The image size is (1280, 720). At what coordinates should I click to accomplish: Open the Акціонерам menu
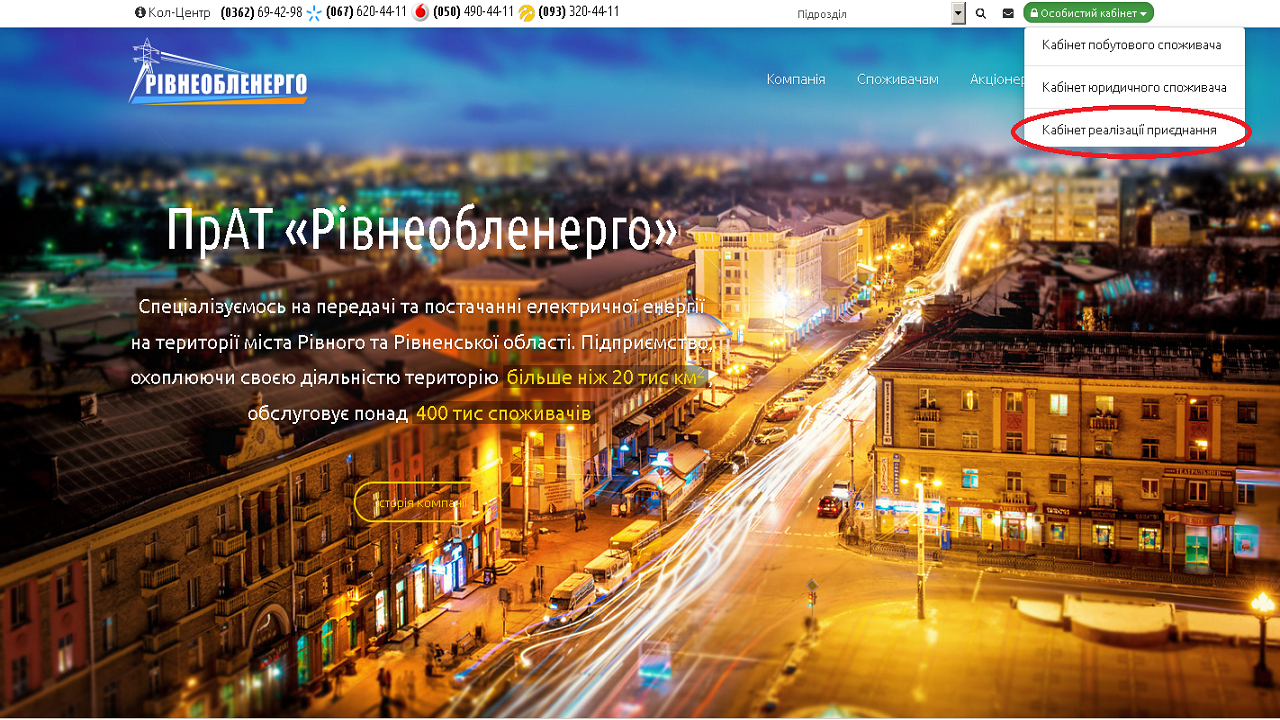coord(997,79)
